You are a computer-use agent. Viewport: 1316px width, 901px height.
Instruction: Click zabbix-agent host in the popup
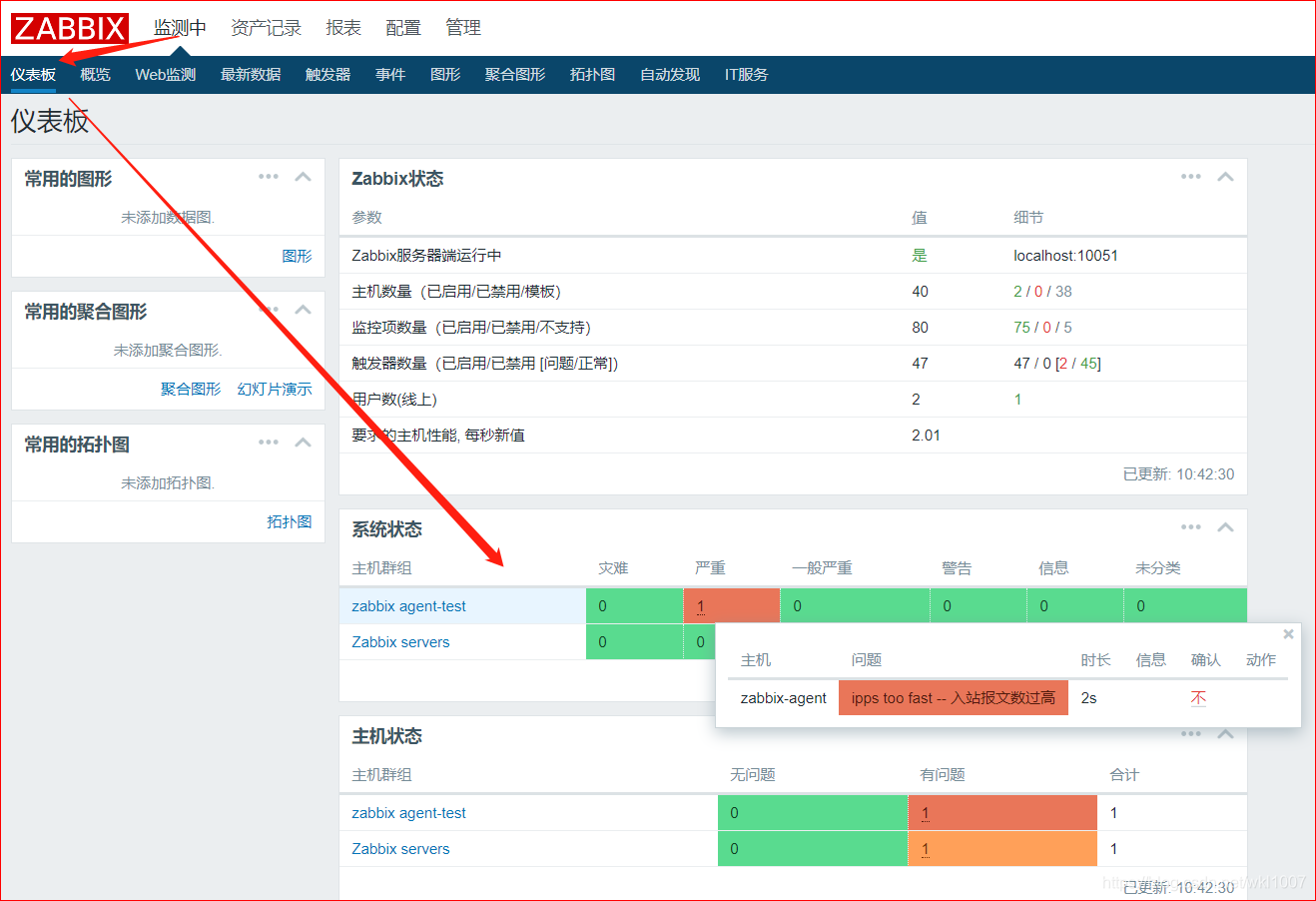pyautogui.click(x=783, y=698)
